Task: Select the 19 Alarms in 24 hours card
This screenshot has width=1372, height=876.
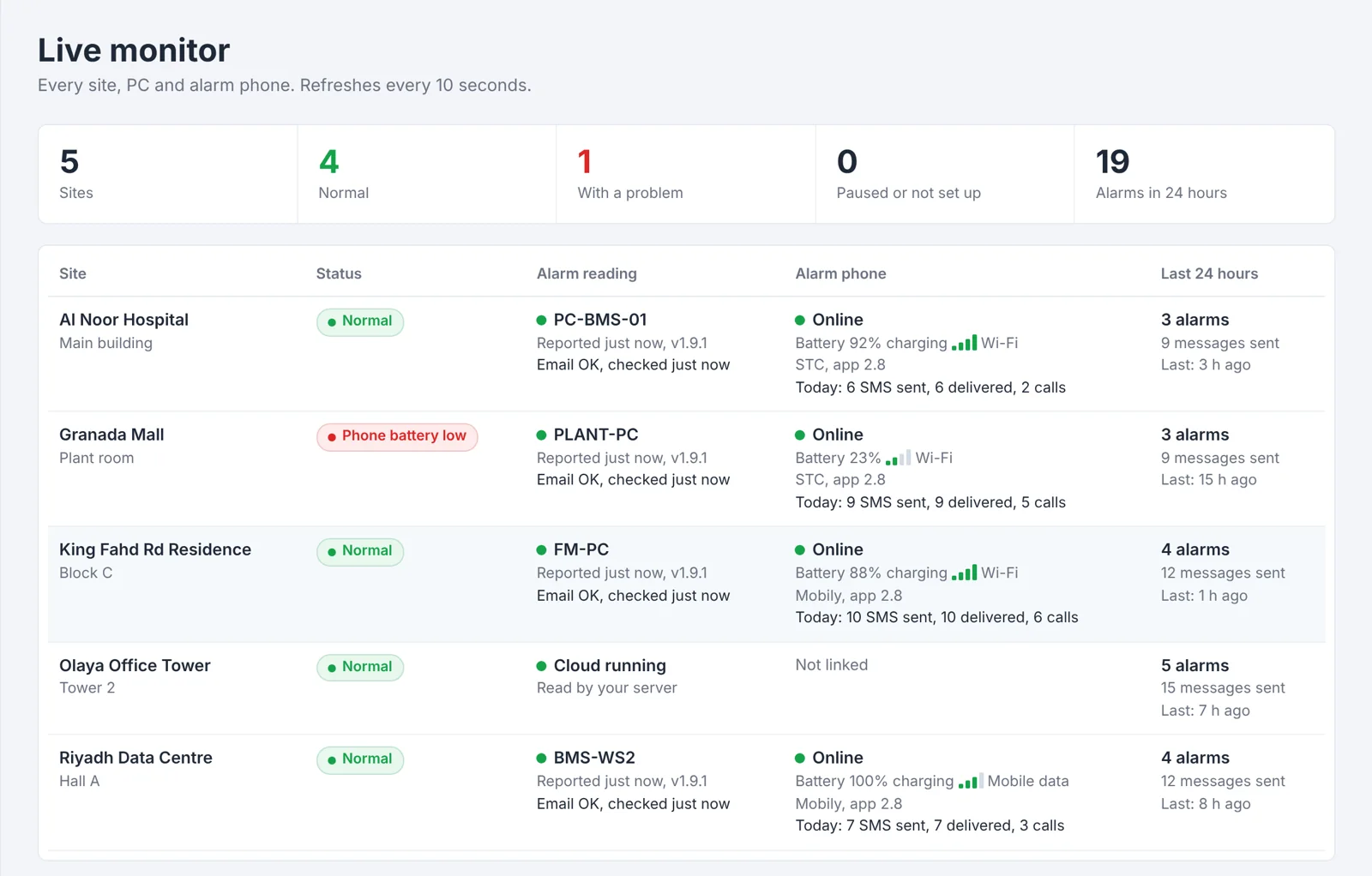Action: [x=1204, y=174]
